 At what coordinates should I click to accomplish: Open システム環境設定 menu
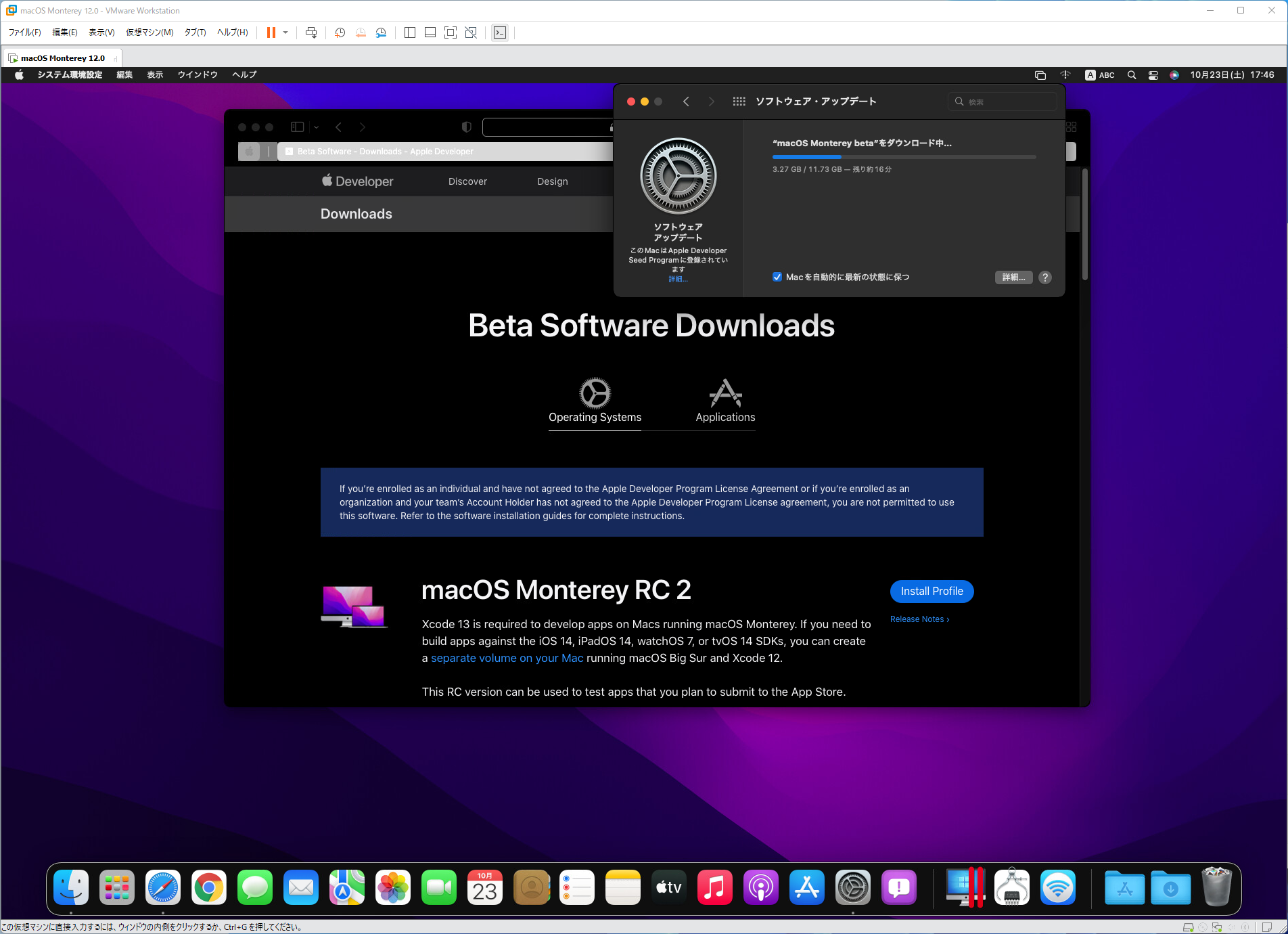tap(70, 75)
